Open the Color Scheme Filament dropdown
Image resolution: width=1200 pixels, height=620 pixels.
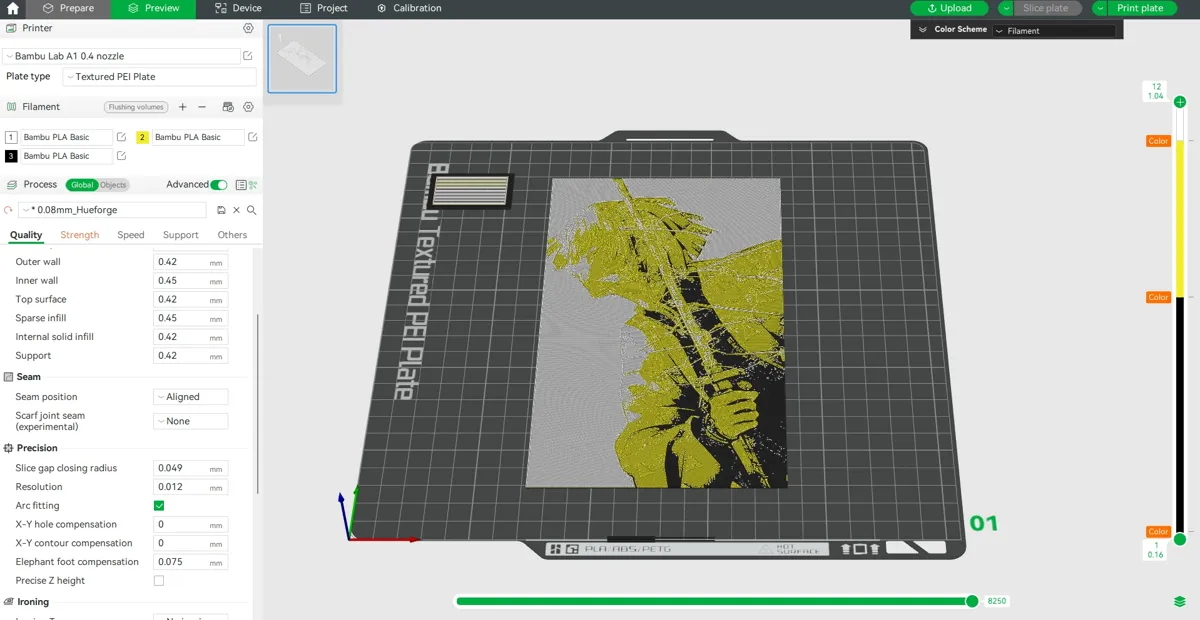[1053, 31]
